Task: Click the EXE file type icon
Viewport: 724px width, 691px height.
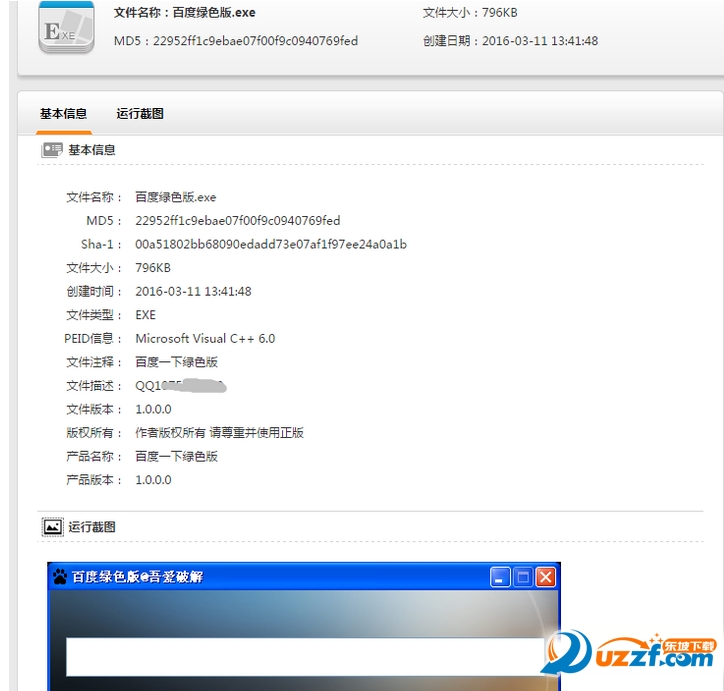Action: point(66,28)
